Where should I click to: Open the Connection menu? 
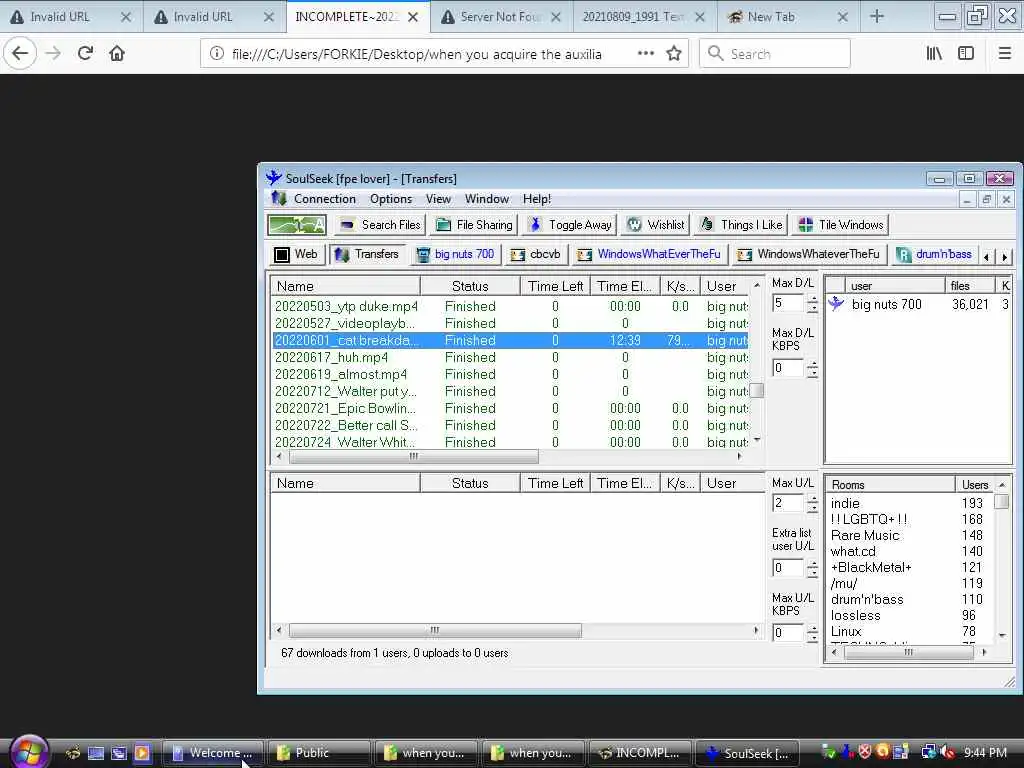tap(325, 199)
